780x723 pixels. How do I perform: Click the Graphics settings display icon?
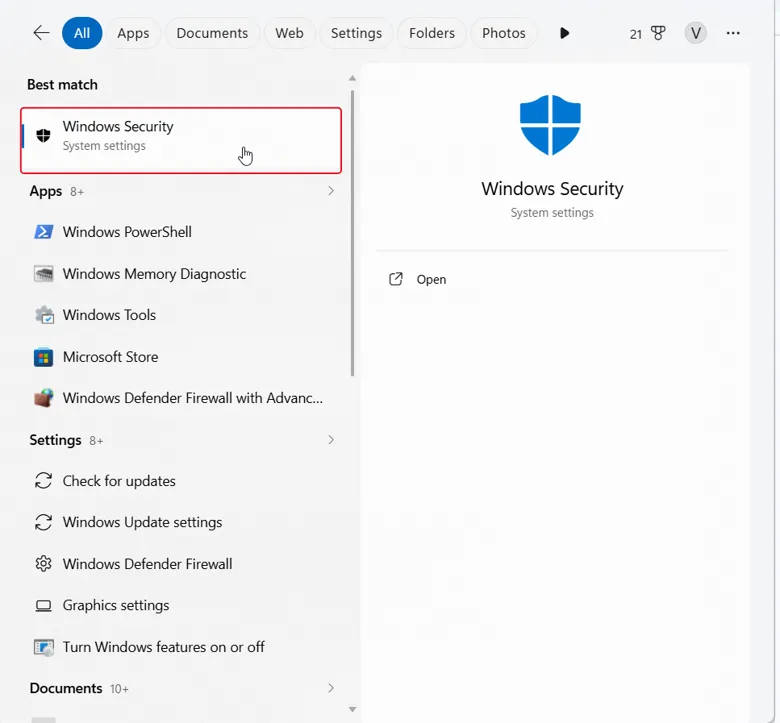[43, 606]
